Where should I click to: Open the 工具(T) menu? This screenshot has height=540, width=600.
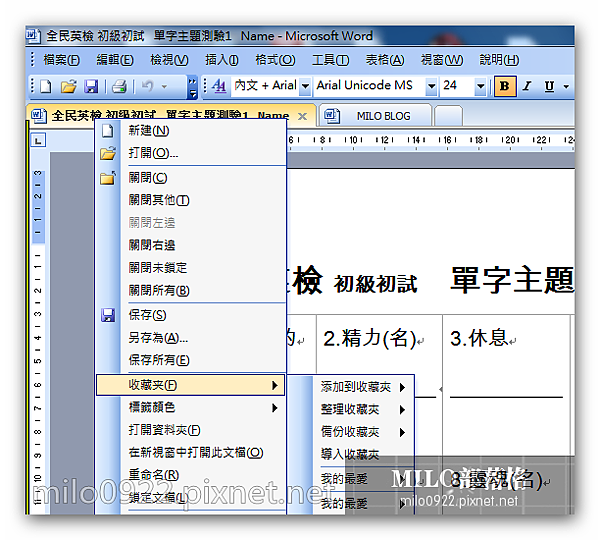point(330,60)
